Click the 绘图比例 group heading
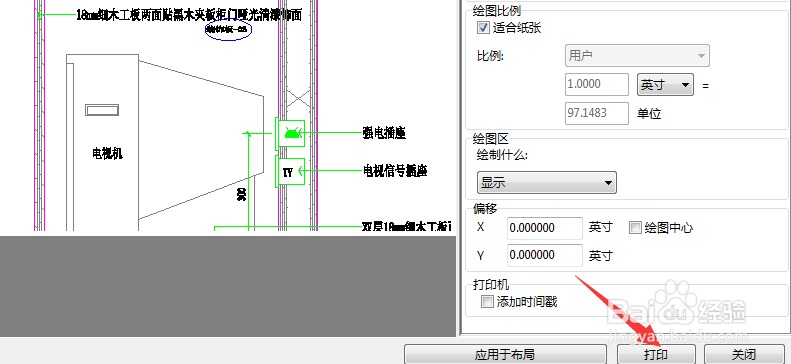The image size is (791, 364). click(496, 10)
